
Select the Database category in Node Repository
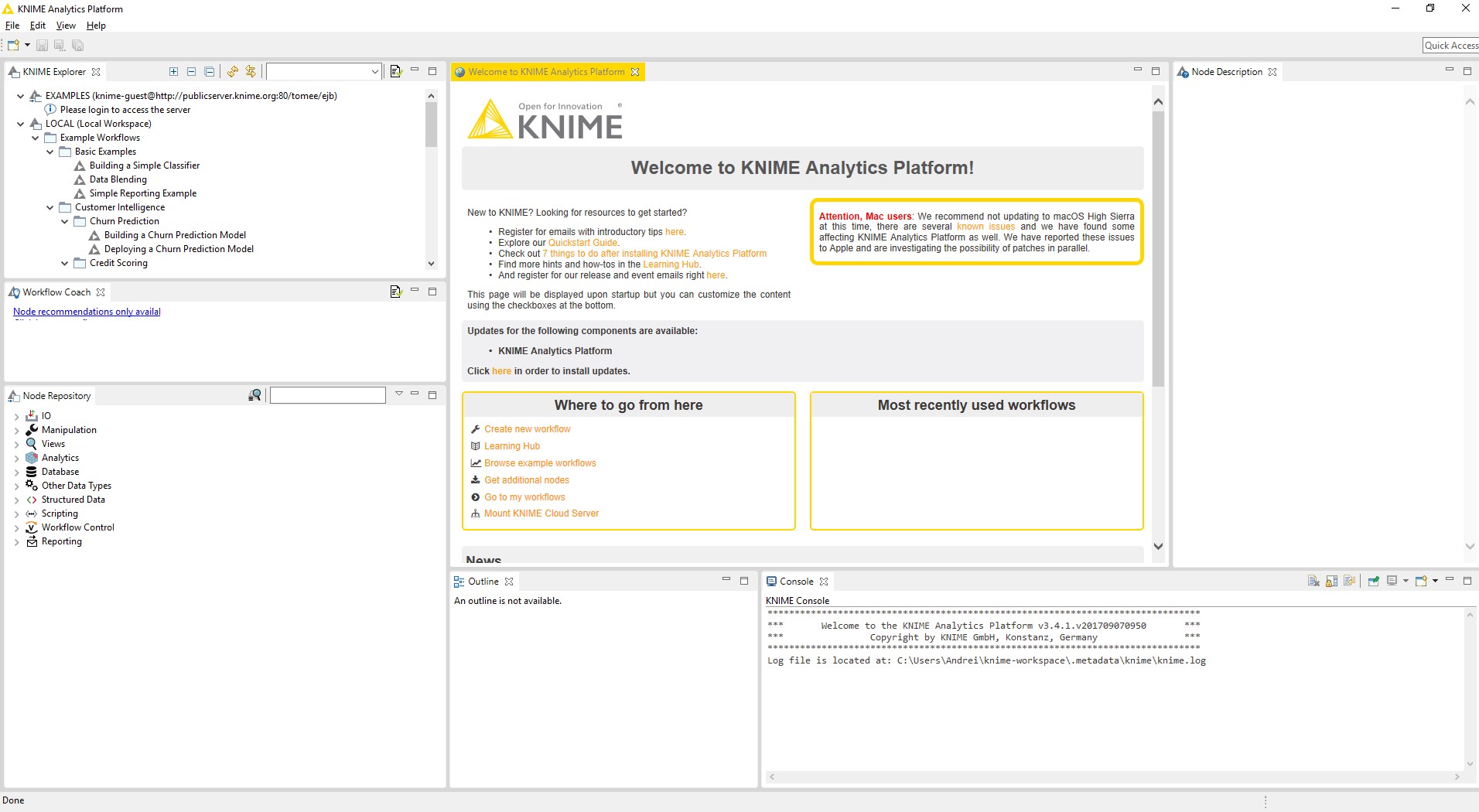coord(60,472)
